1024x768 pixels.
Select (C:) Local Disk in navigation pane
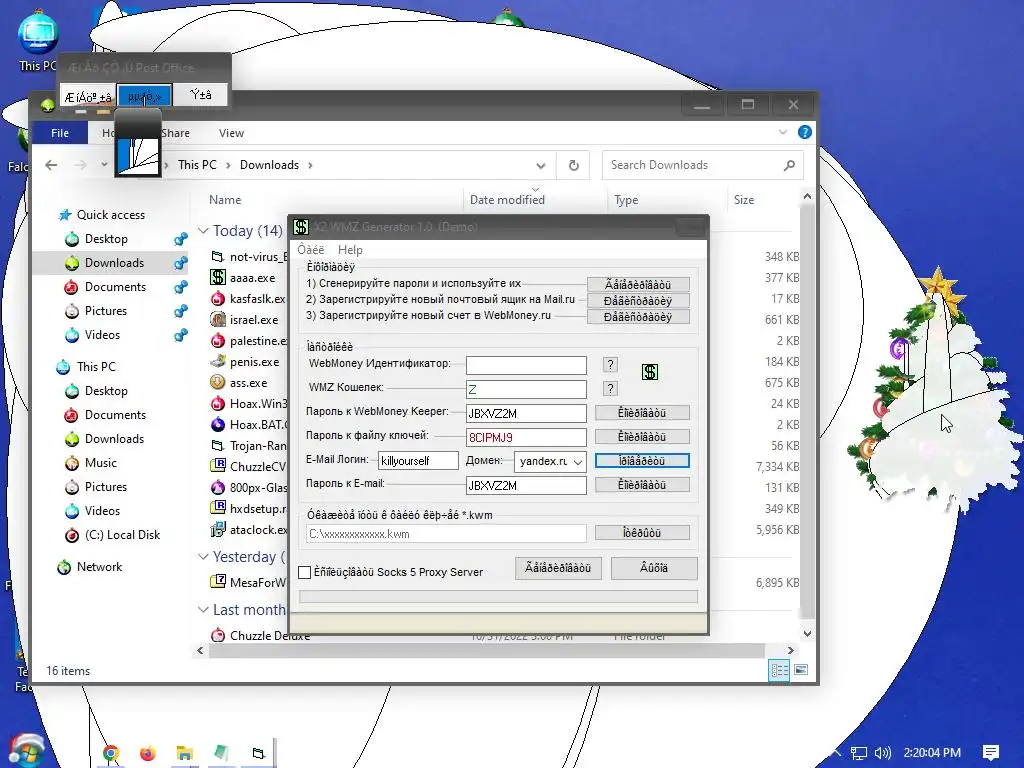tap(122, 535)
